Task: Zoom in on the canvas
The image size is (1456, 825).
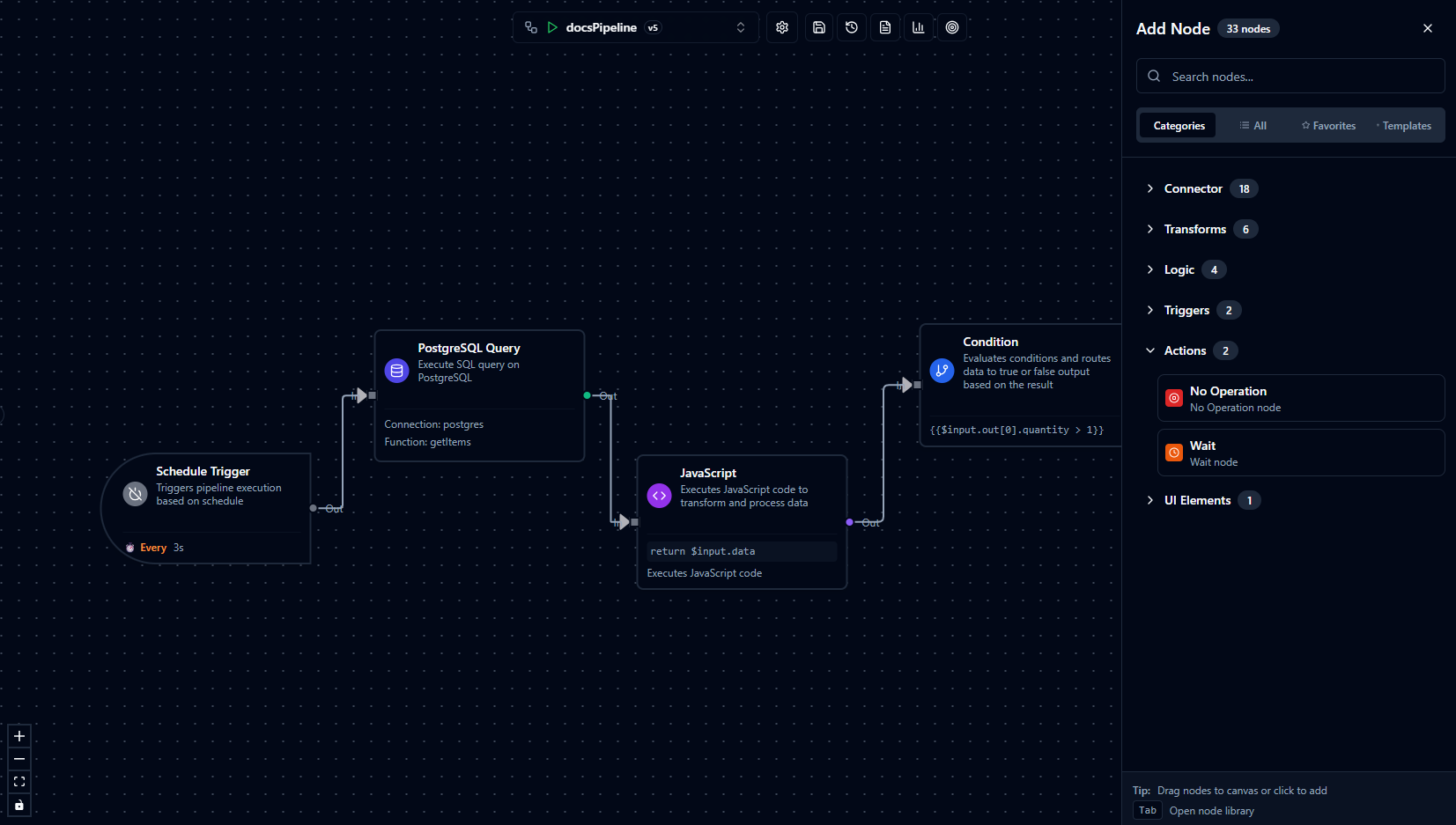Action: pos(19,736)
